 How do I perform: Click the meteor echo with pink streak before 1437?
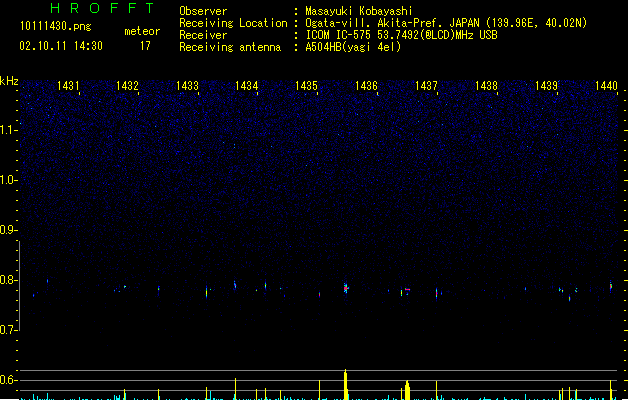point(407,290)
